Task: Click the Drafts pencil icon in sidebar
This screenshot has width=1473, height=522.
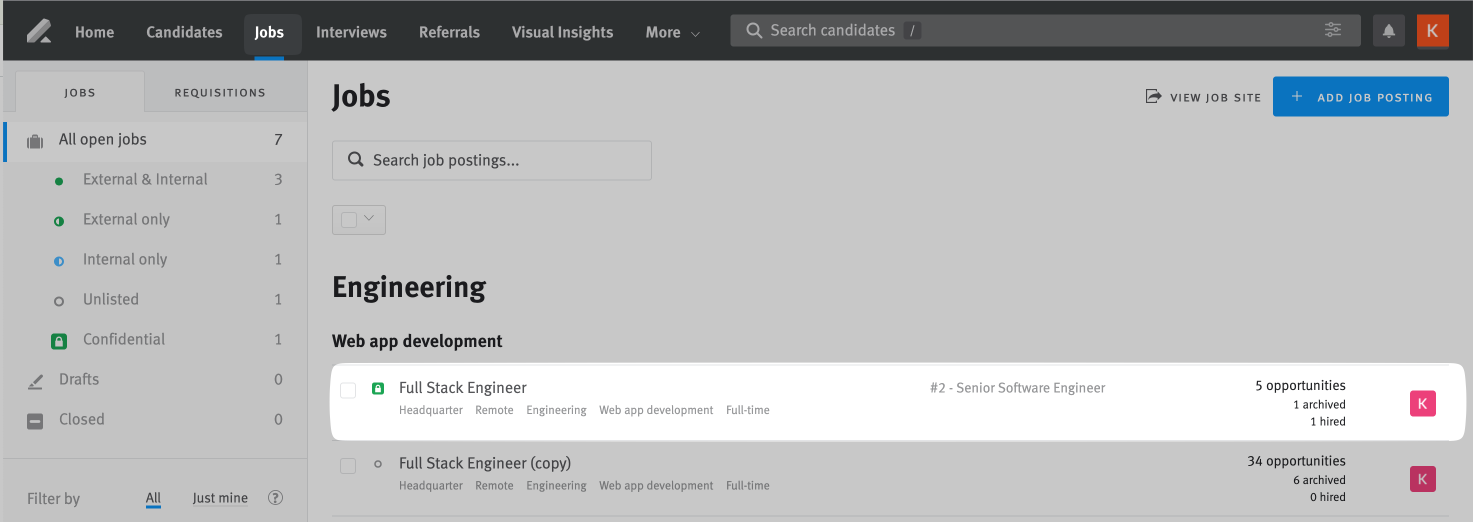Action: (36, 380)
